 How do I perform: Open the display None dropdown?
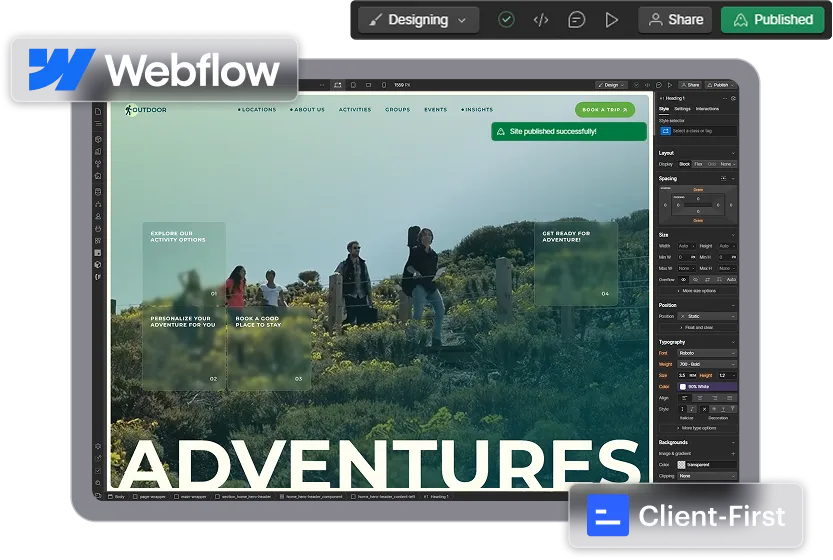(x=728, y=164)
